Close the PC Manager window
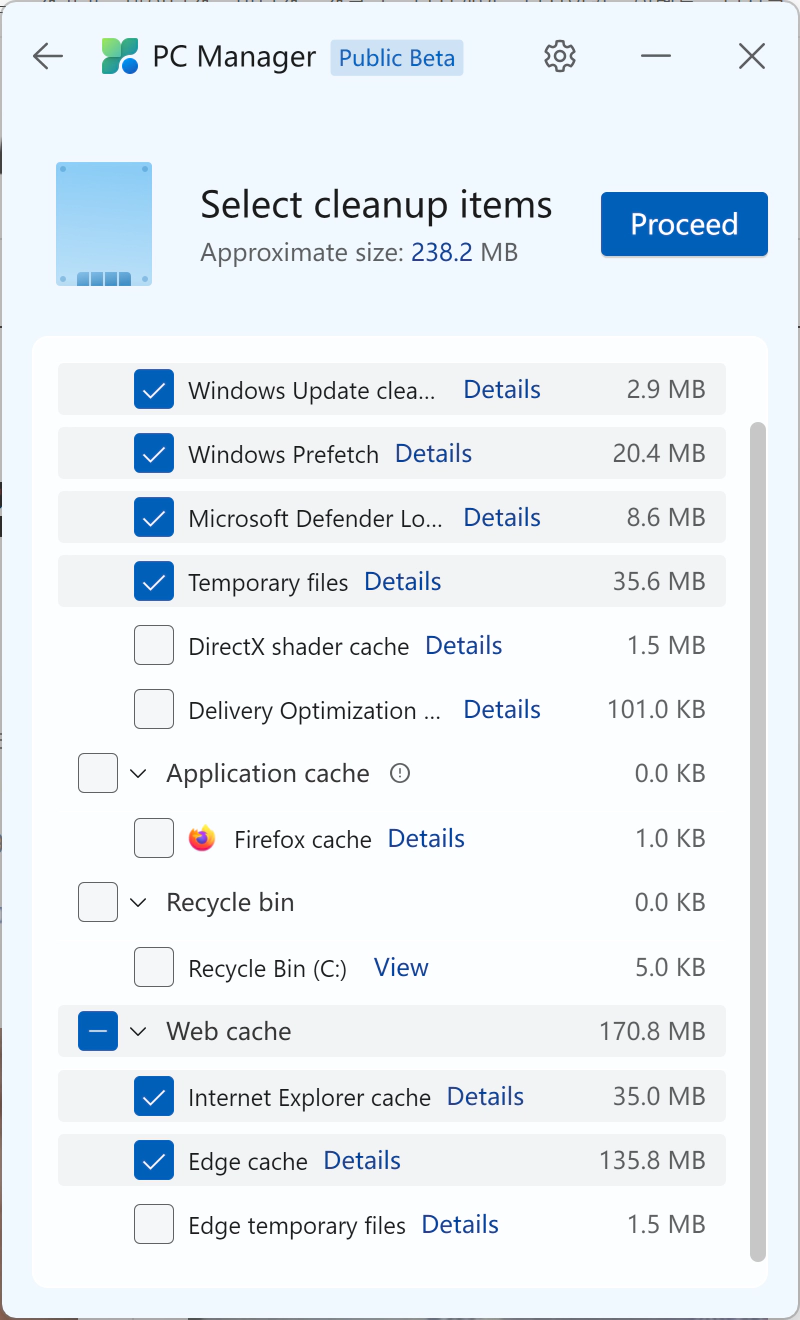Screen dimensions: 800x1320 (752, 57)
